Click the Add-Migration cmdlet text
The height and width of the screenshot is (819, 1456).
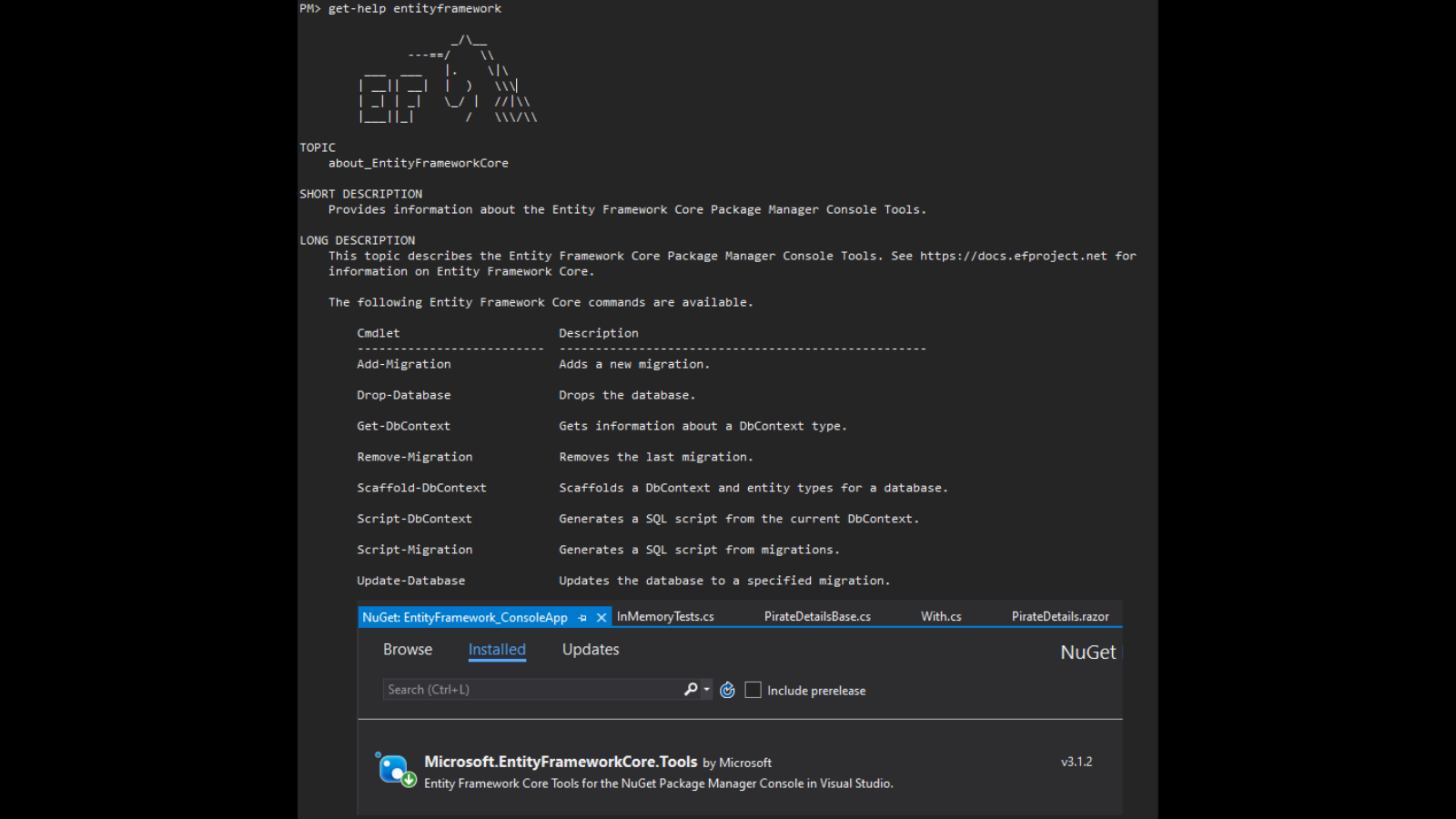pos(404,364)
